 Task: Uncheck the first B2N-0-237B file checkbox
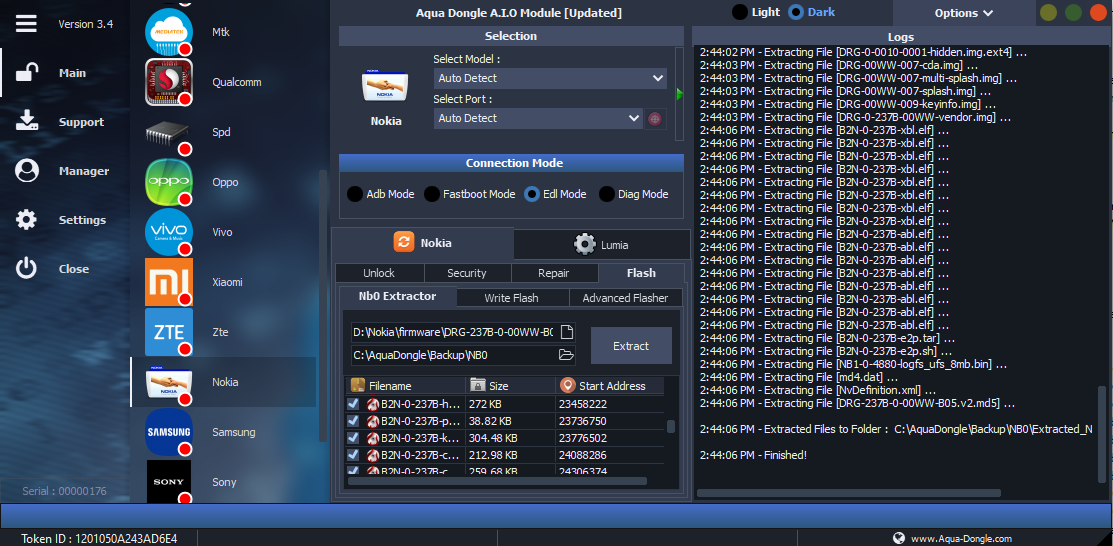353,404
